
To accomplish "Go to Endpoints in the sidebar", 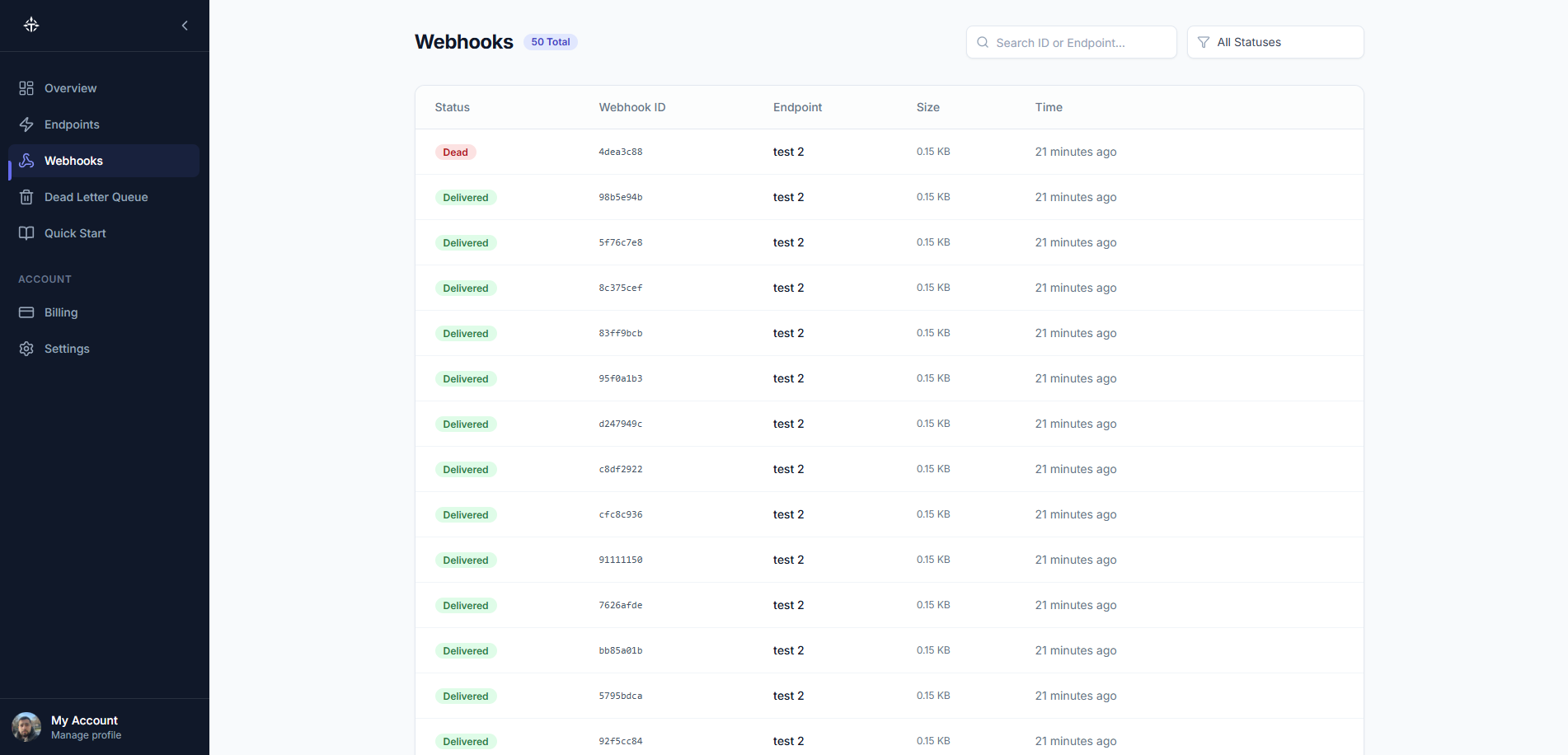I will coord(104,124).
